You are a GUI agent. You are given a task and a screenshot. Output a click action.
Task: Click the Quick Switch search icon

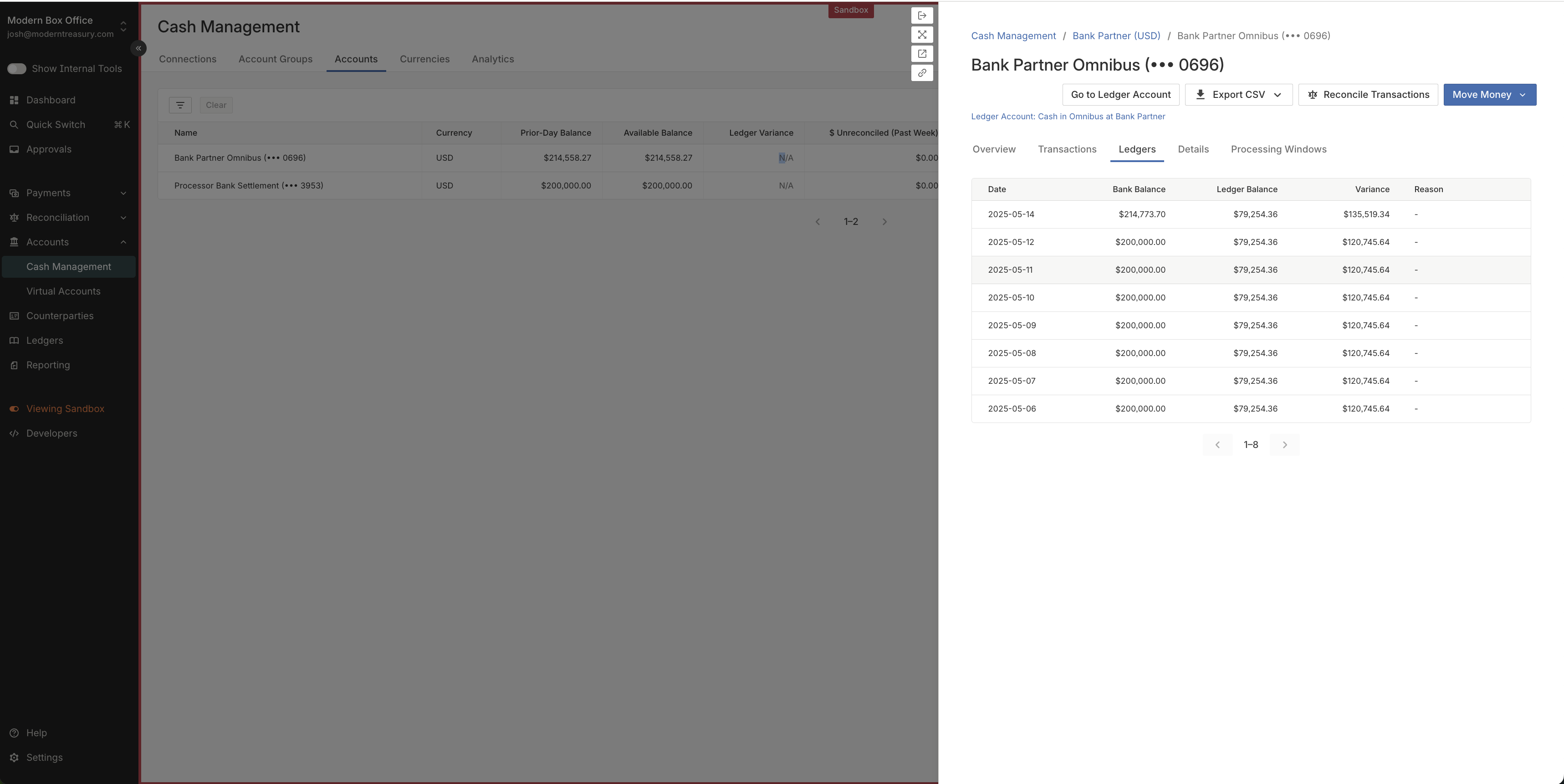pos(14,124)
